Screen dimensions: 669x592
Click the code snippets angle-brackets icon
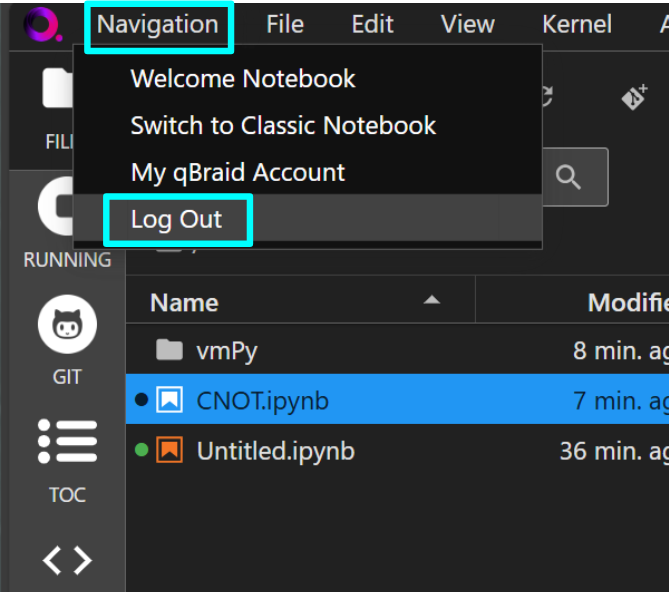coord(67,560)
